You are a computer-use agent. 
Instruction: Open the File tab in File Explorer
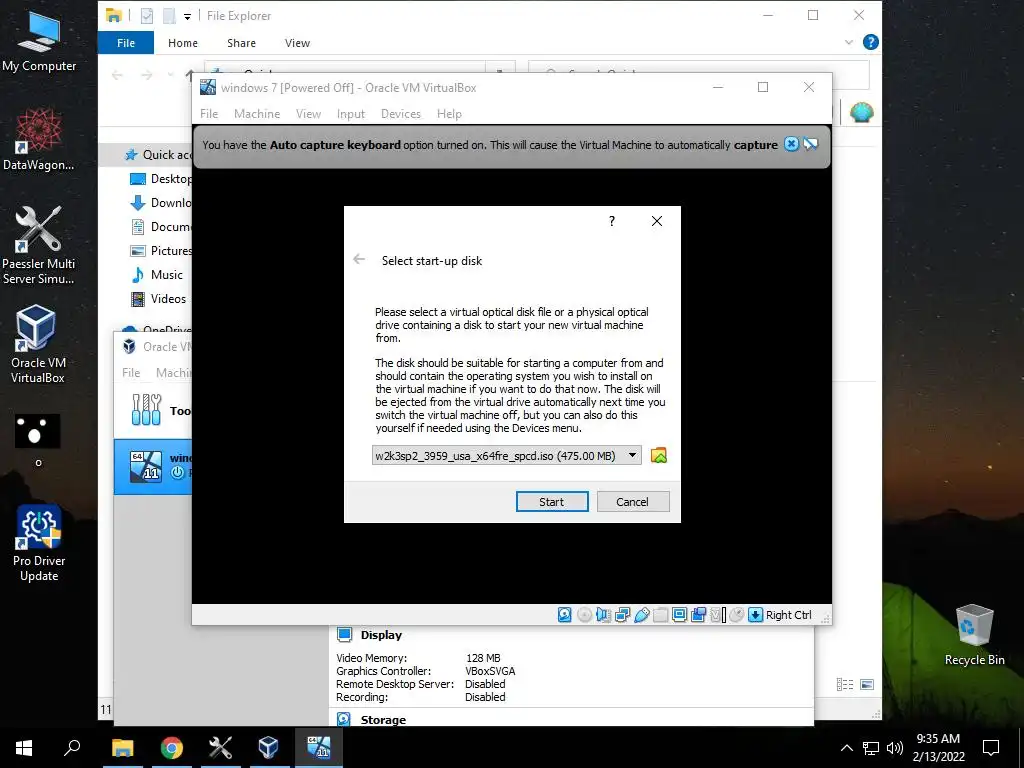(x=126, y=42)
